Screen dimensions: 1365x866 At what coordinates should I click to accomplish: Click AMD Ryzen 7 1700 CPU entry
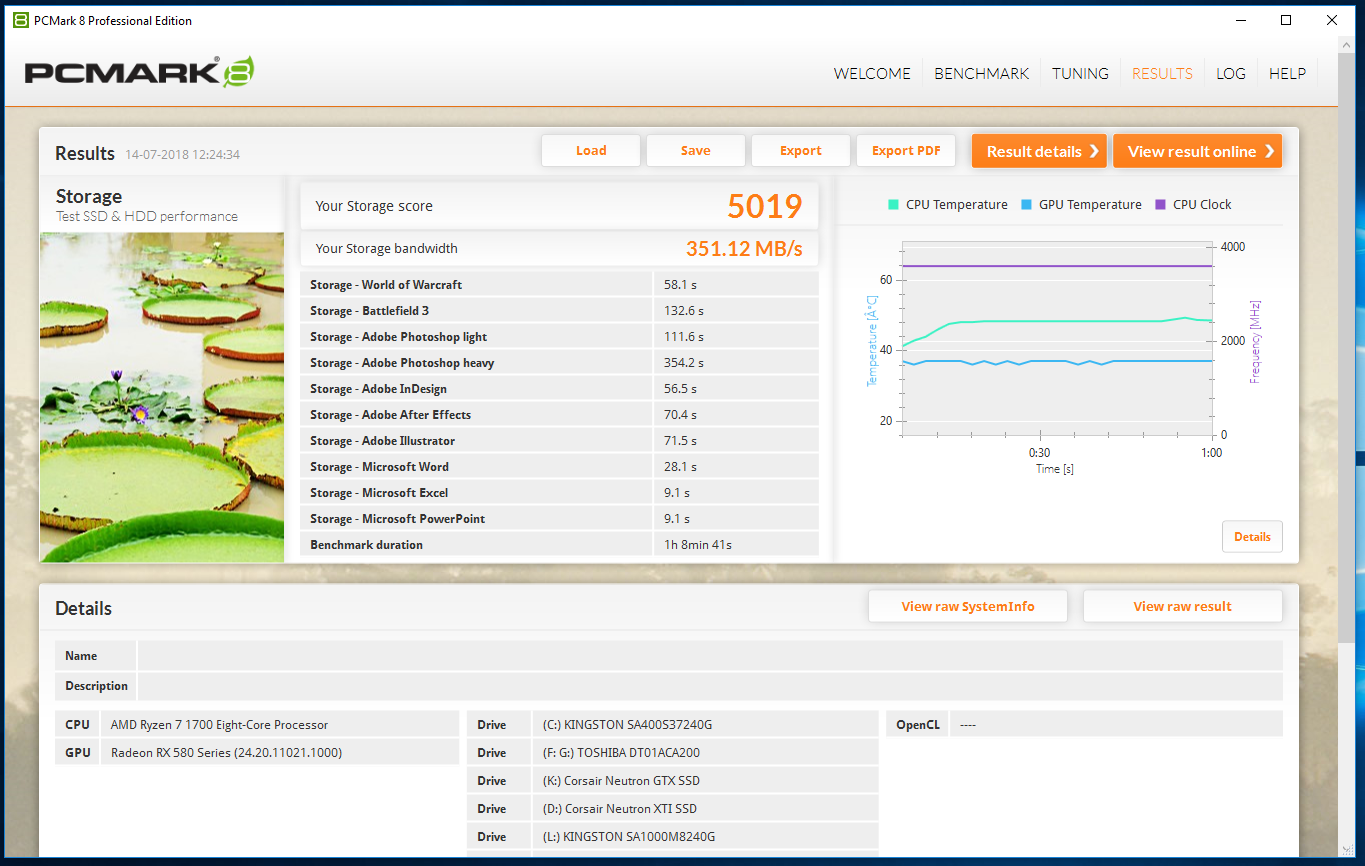(x=280, y=725)
